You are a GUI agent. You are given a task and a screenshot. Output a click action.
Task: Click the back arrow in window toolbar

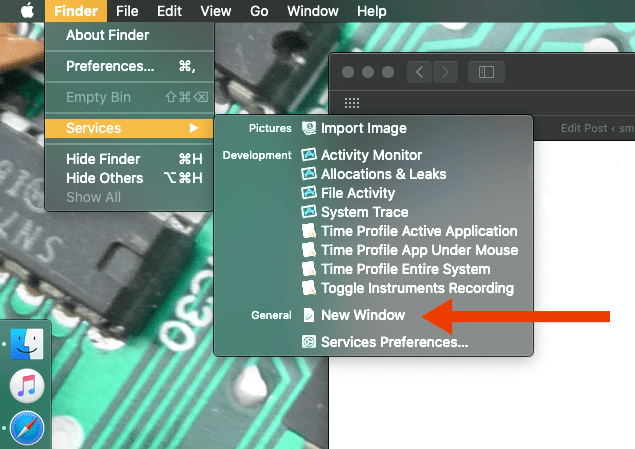point(420,72)
